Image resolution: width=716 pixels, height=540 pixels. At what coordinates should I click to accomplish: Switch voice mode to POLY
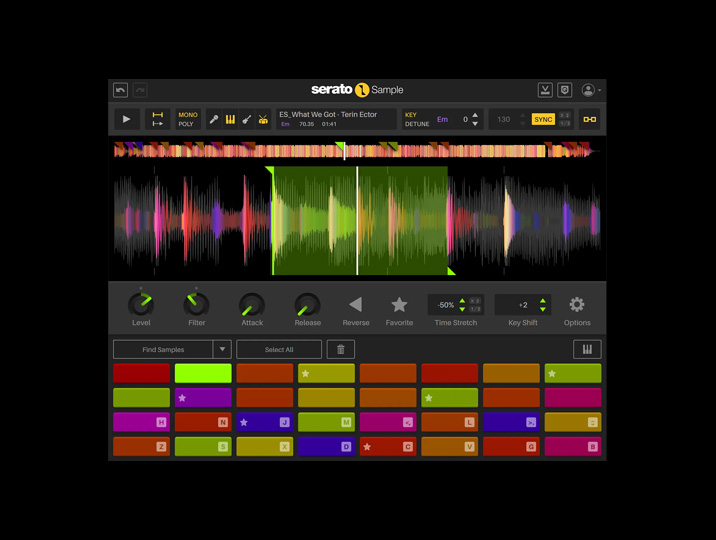coord(186,124)
